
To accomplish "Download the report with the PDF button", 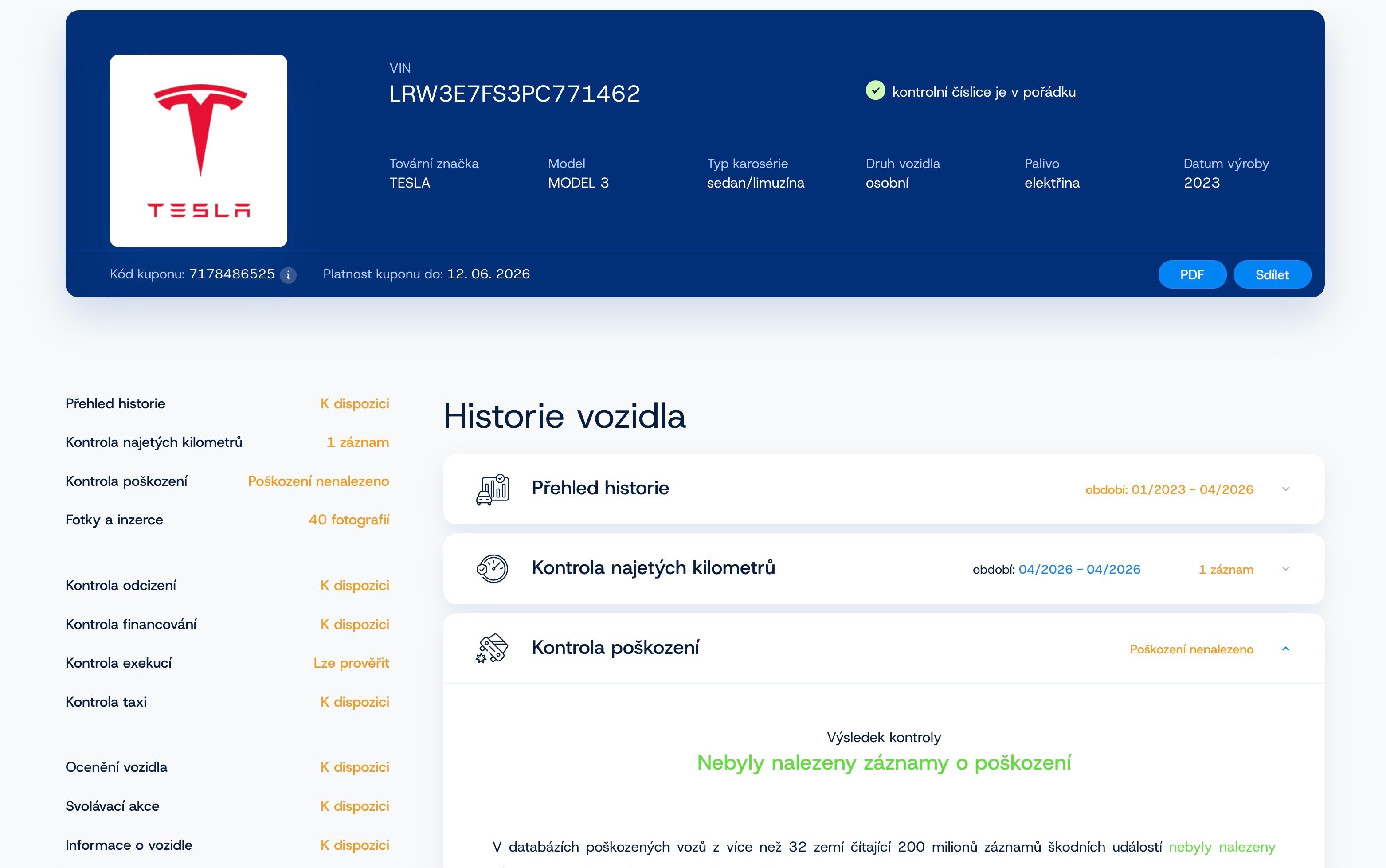I will tap(1192, 274).
